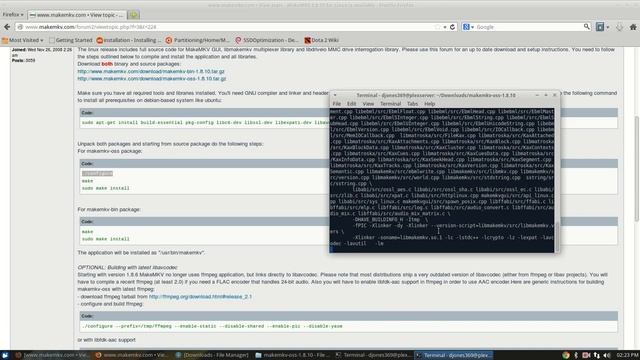This screenshot has width=640, height=360.
Task: Open the ffmpeg download release link
Action: click(x=200, y=297)
